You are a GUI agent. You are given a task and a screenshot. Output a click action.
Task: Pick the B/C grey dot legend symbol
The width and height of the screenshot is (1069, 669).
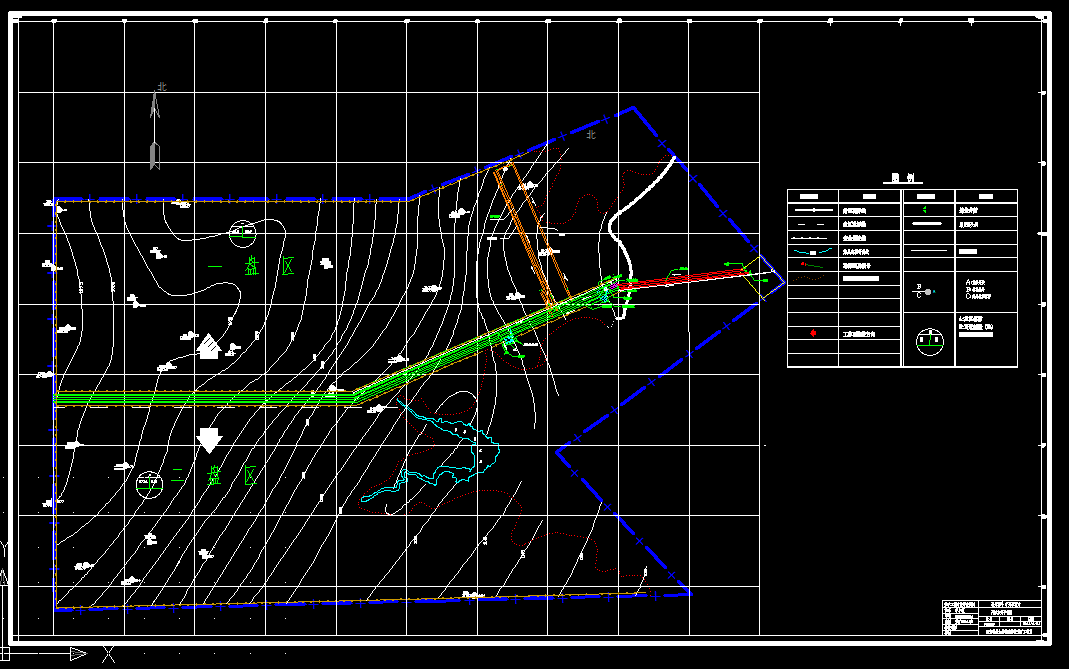[x=924, y=291]
